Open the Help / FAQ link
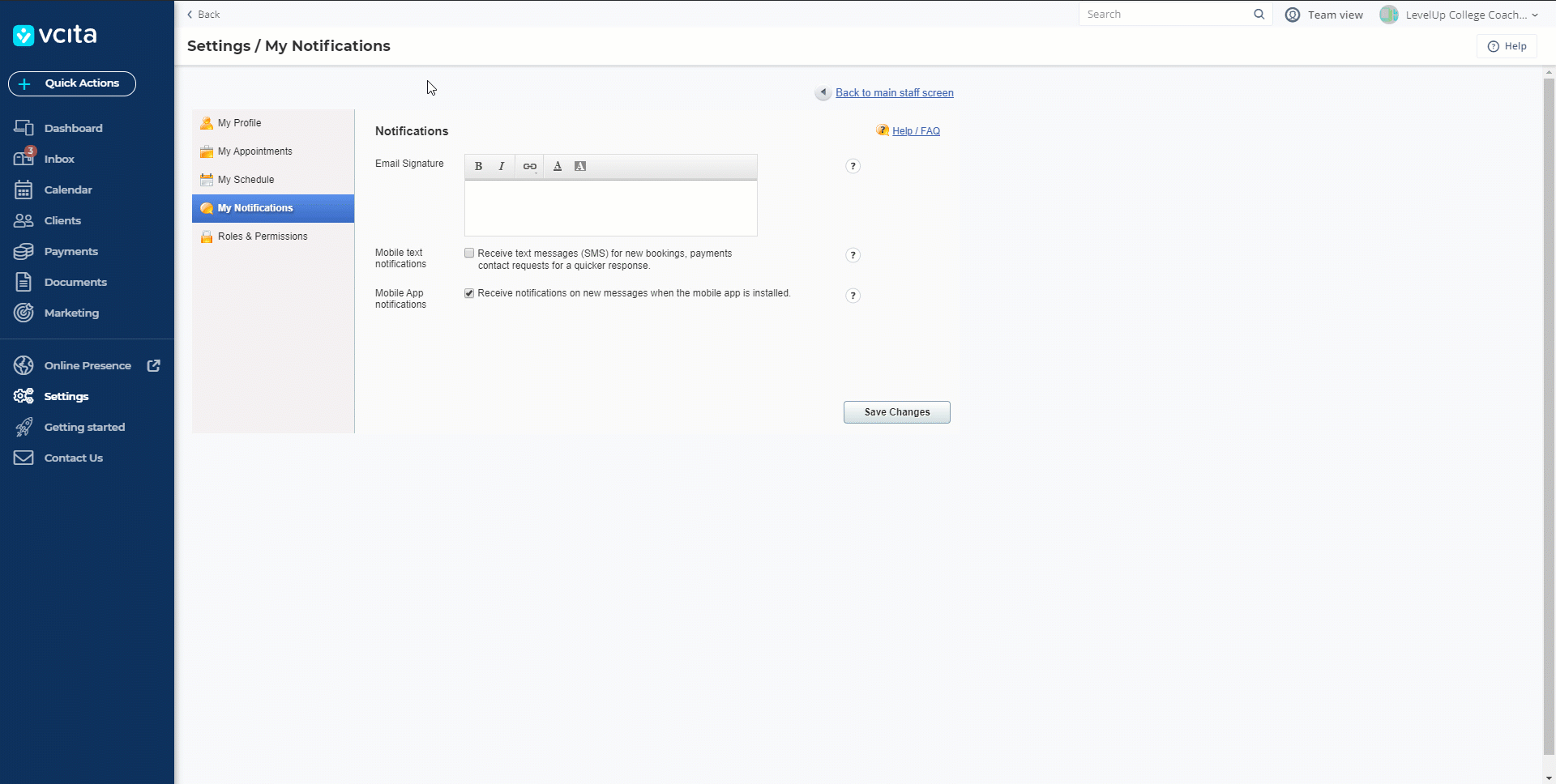Image resolution: width=1556 pixels, height=784 pixels. coord(916,131)
